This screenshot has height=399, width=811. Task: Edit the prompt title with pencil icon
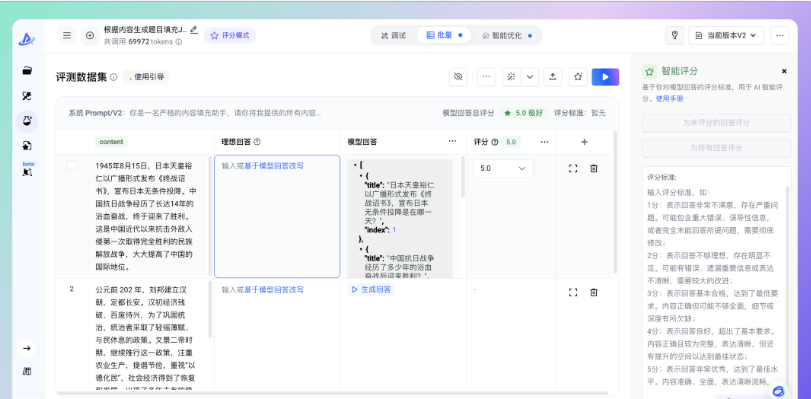[194, 29]
